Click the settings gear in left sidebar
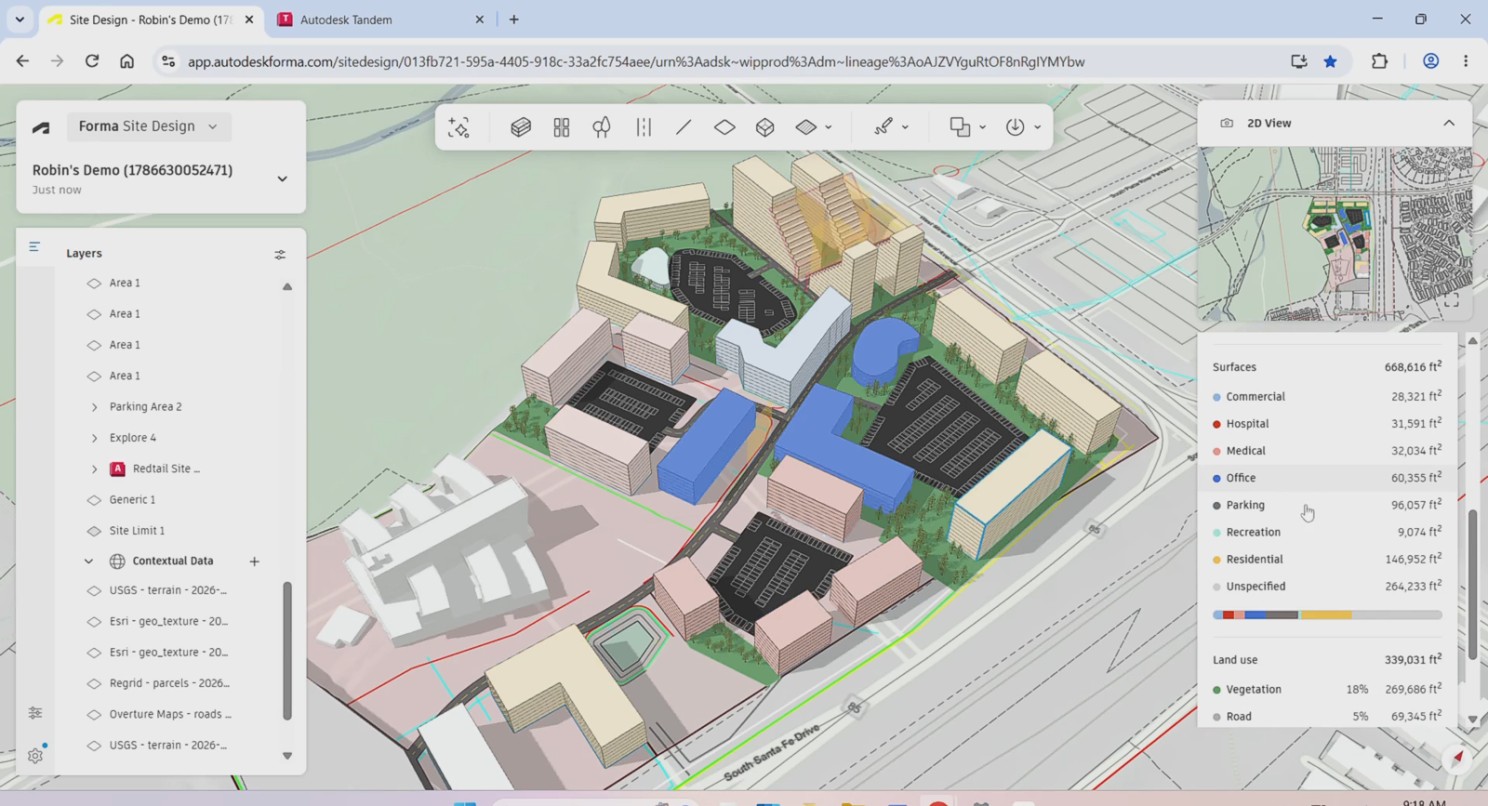This screenshot has width=1488, height=806. tap(35, 755)
